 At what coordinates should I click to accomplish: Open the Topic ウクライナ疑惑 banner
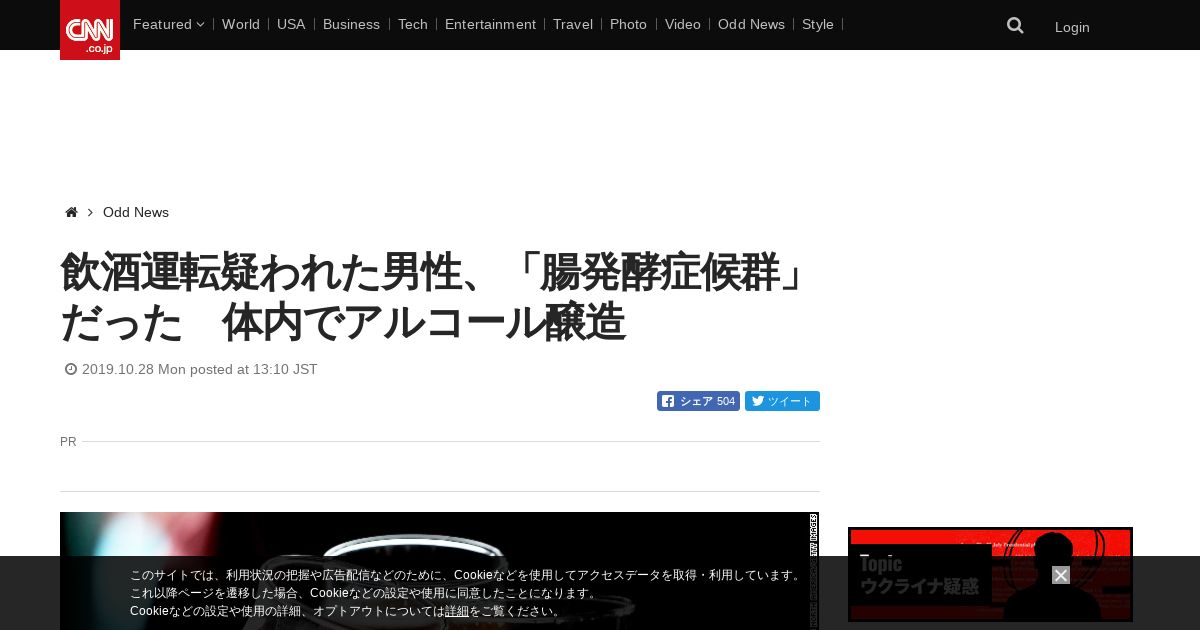point(990,574)
